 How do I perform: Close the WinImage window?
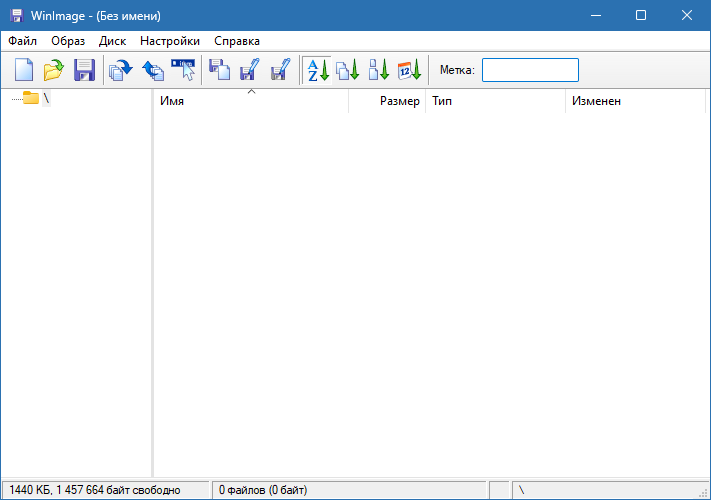coord(687,15)
